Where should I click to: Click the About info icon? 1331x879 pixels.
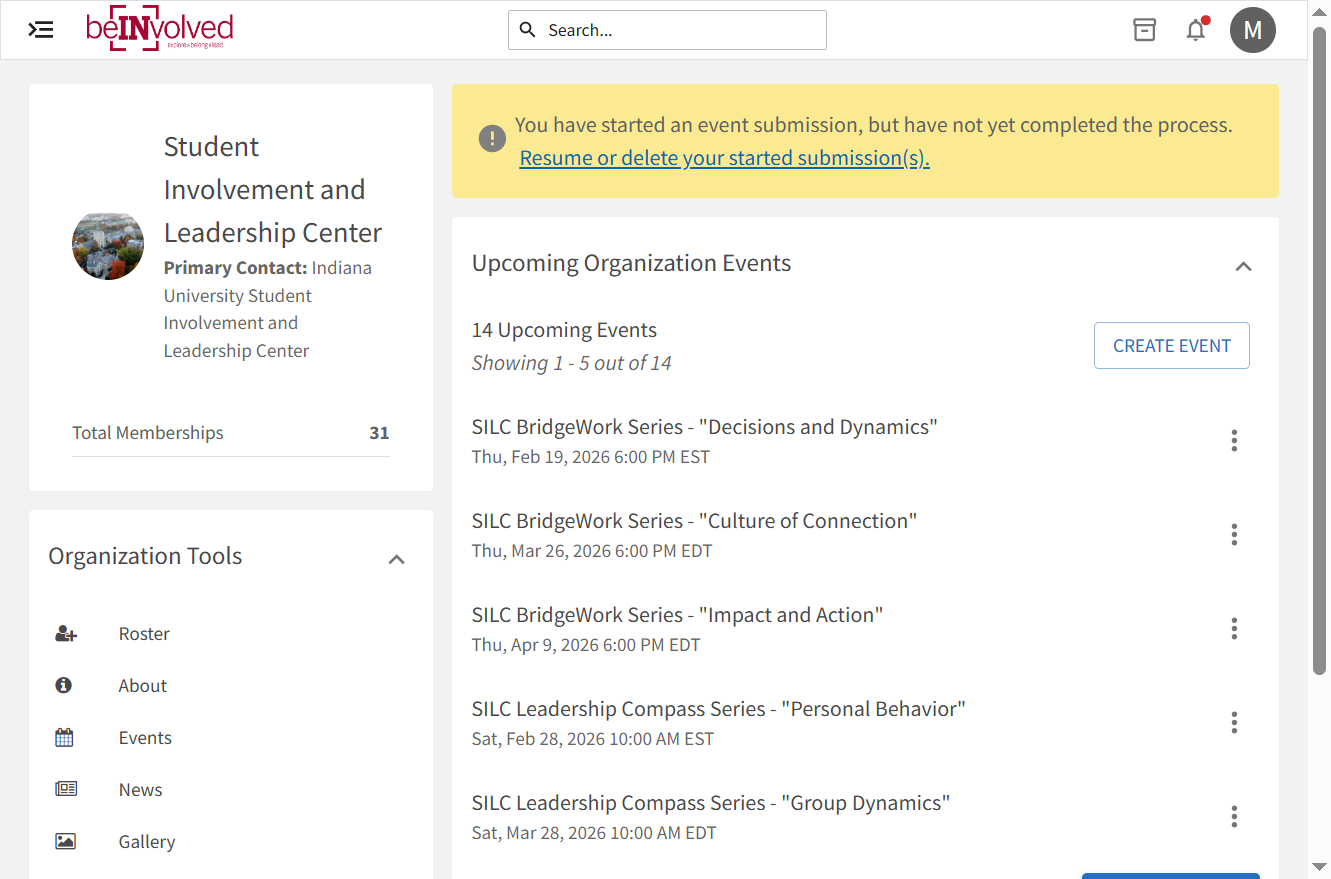pyautogui.click(x=64, y=686)
